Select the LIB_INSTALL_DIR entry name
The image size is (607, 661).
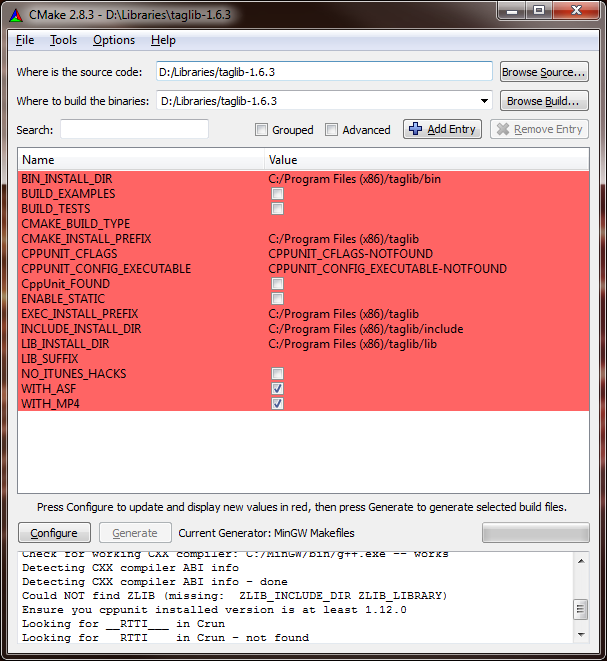[x=65, y=344]
